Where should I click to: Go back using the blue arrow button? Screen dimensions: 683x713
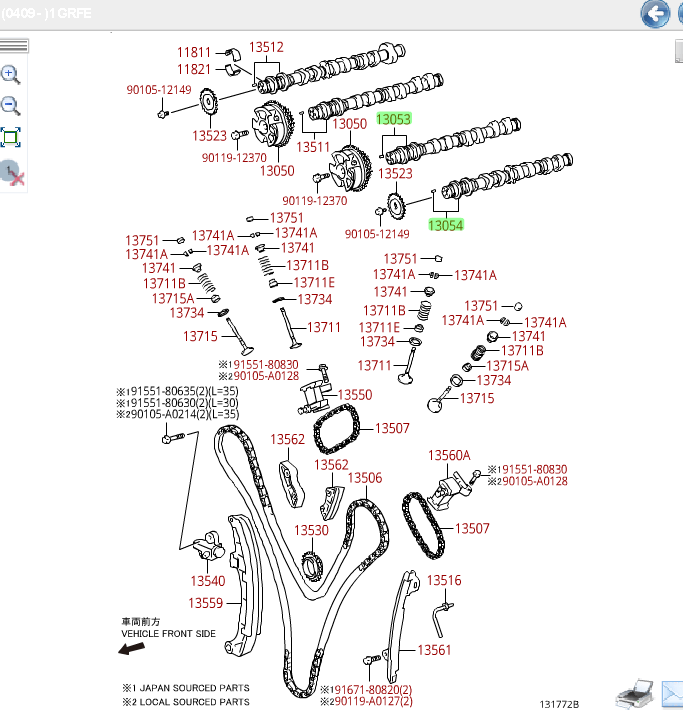coord(655,14)
